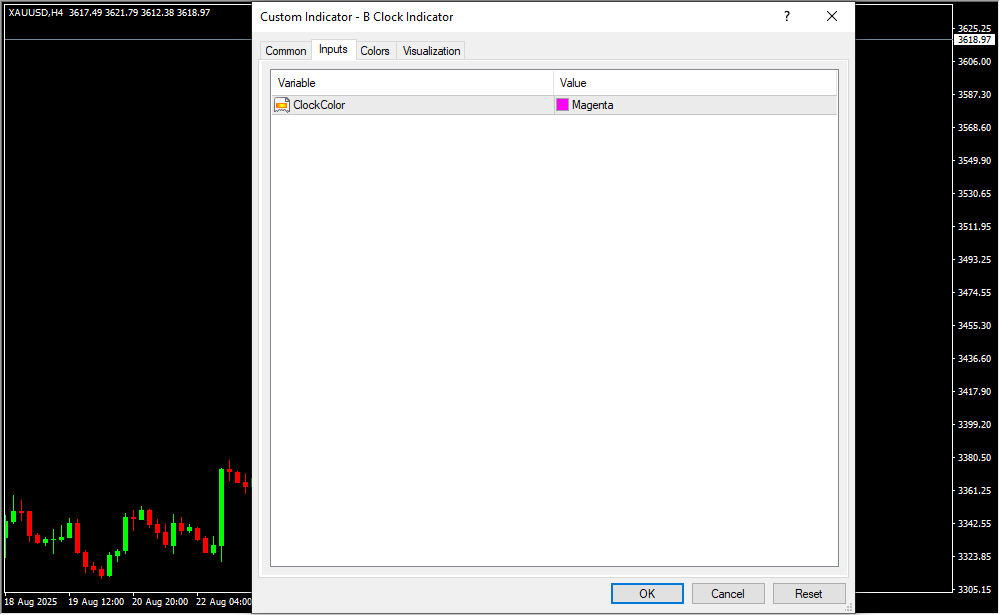Image resolution: width=1000 pixels, height=615 pixels.
Task: Switch to the Common tab
Action: tap(286, 51)
